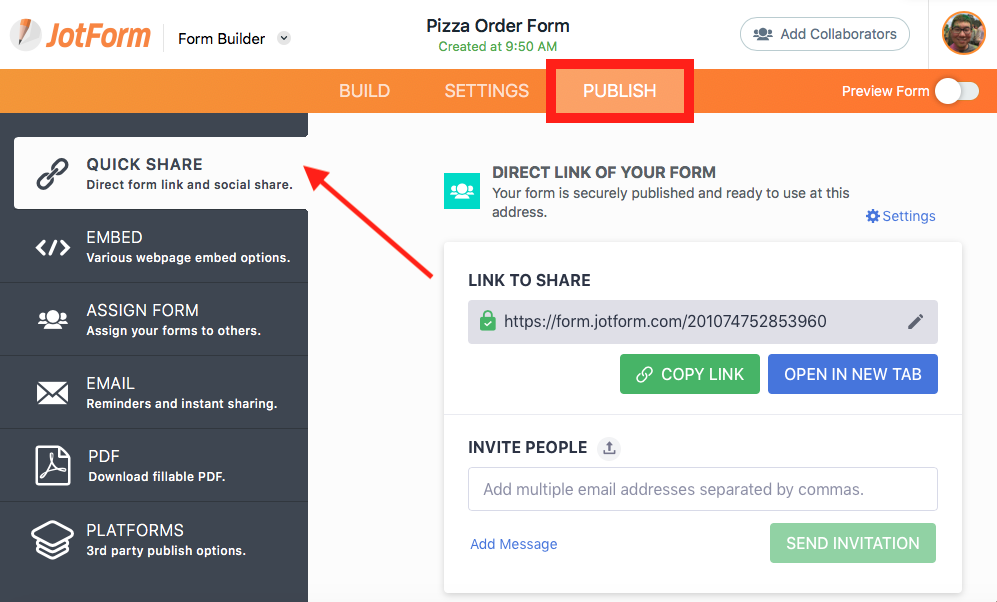Open the Settings tab

[x=486, y=91]
